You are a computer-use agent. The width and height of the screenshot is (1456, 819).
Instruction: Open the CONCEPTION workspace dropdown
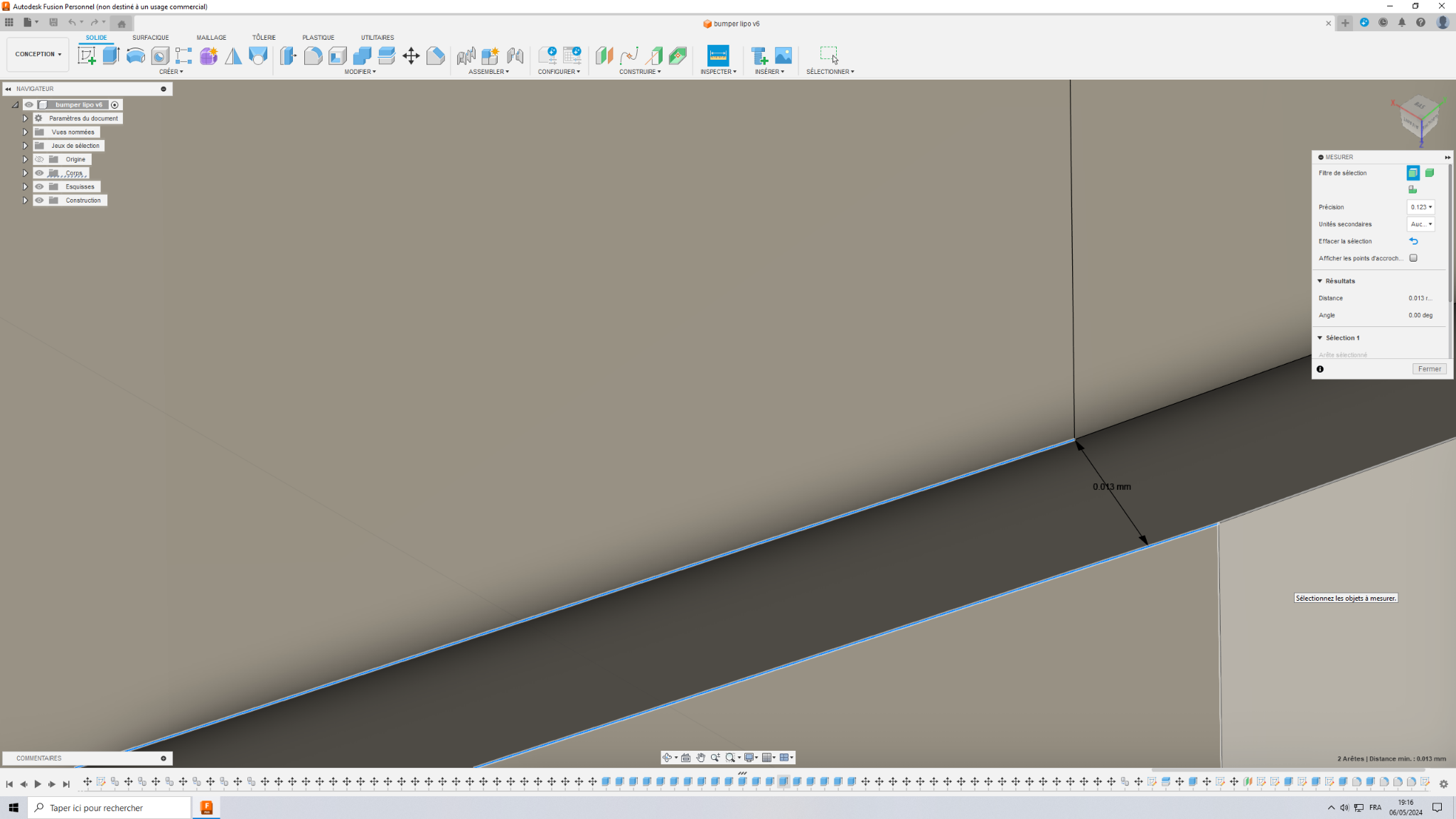(x=38, y=54)
